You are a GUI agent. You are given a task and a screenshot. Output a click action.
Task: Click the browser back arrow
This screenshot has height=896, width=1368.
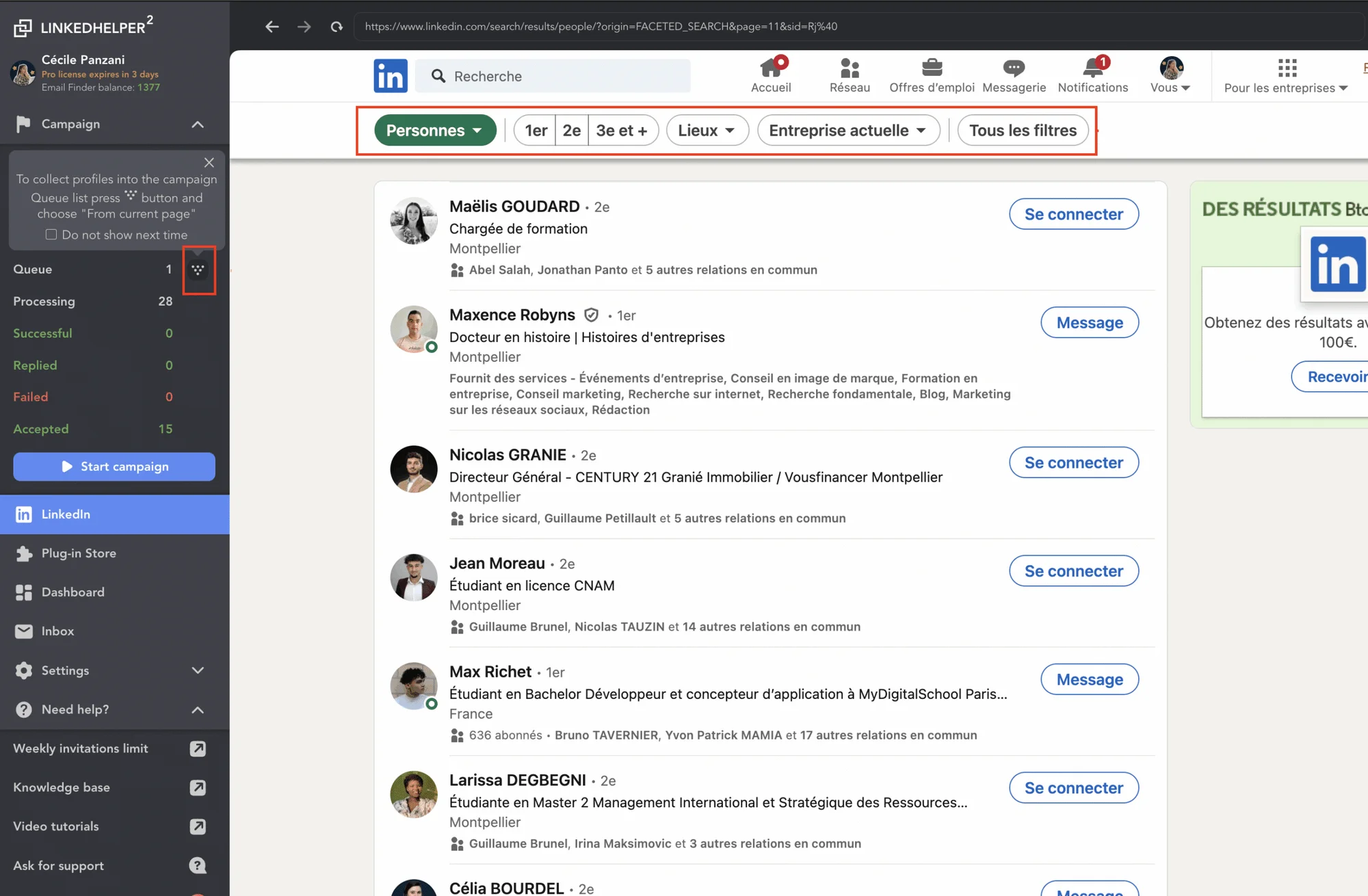point(272,27)
